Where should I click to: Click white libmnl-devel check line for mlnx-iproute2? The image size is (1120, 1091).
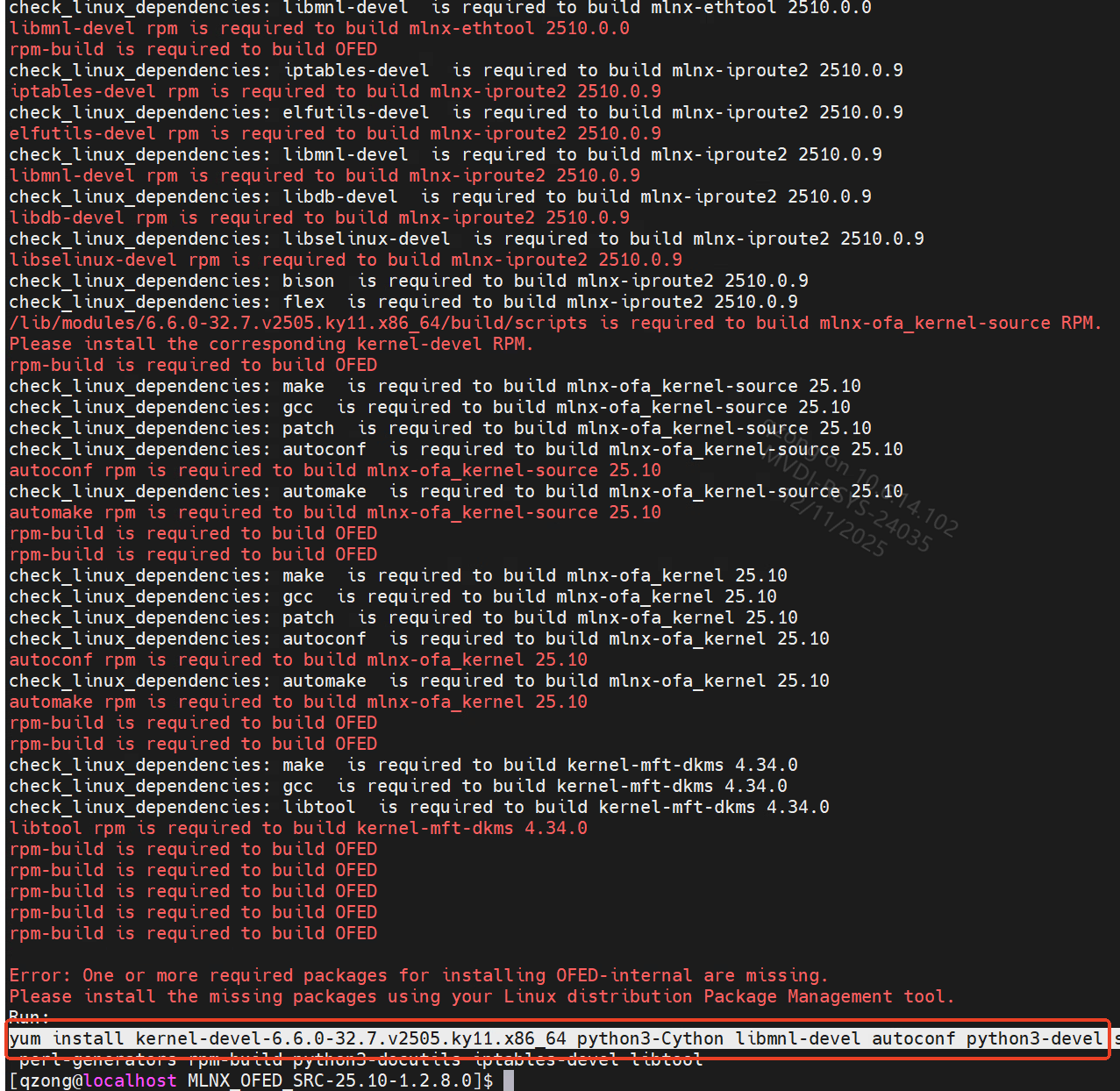(446, 154)
